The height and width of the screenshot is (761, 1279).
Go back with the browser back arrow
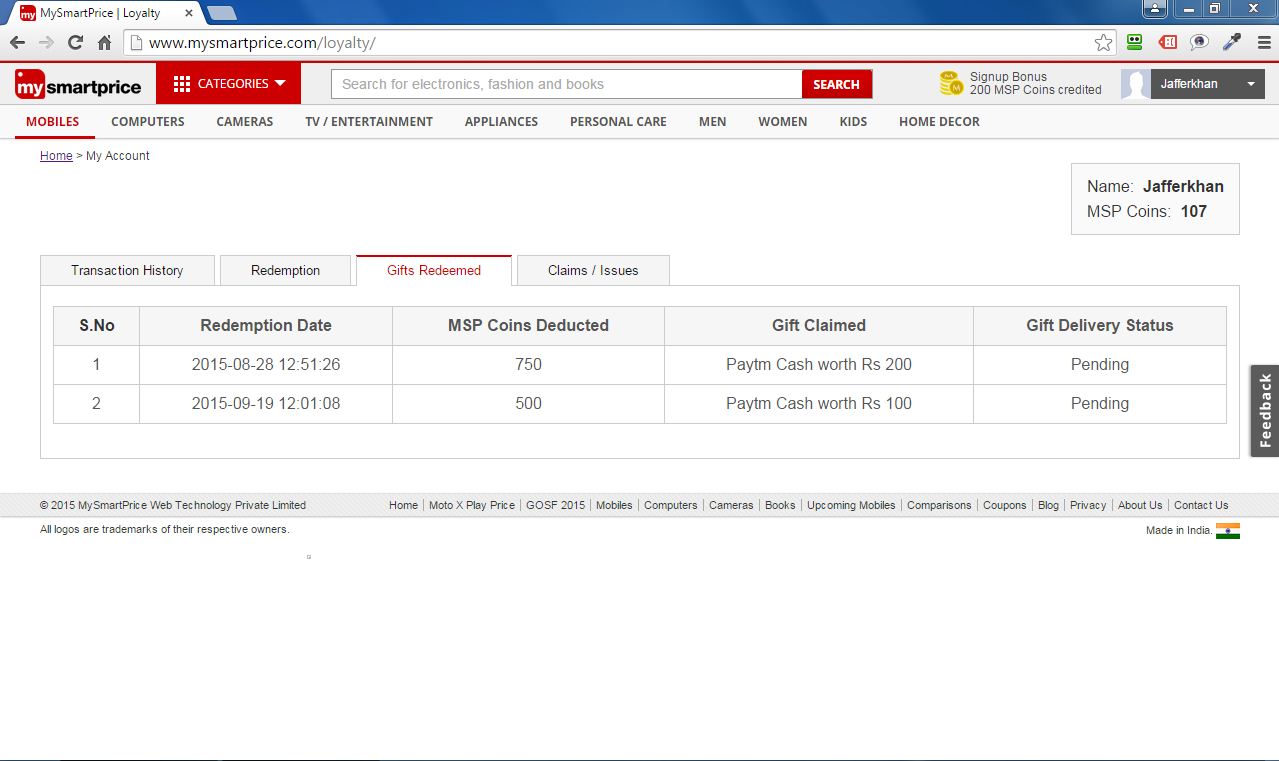(17, 42)
